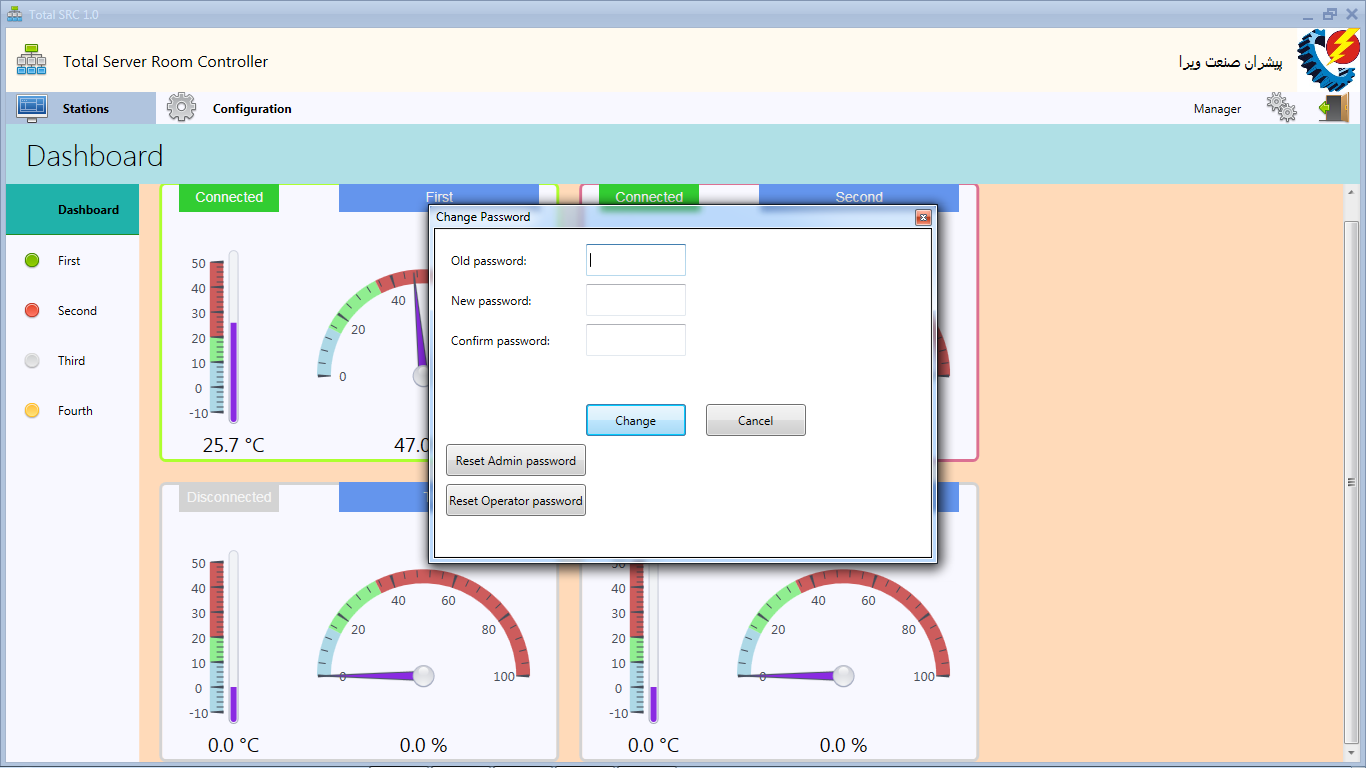
Task: Click the humidity gauge on bottom-left card
Action: point(424,630)
